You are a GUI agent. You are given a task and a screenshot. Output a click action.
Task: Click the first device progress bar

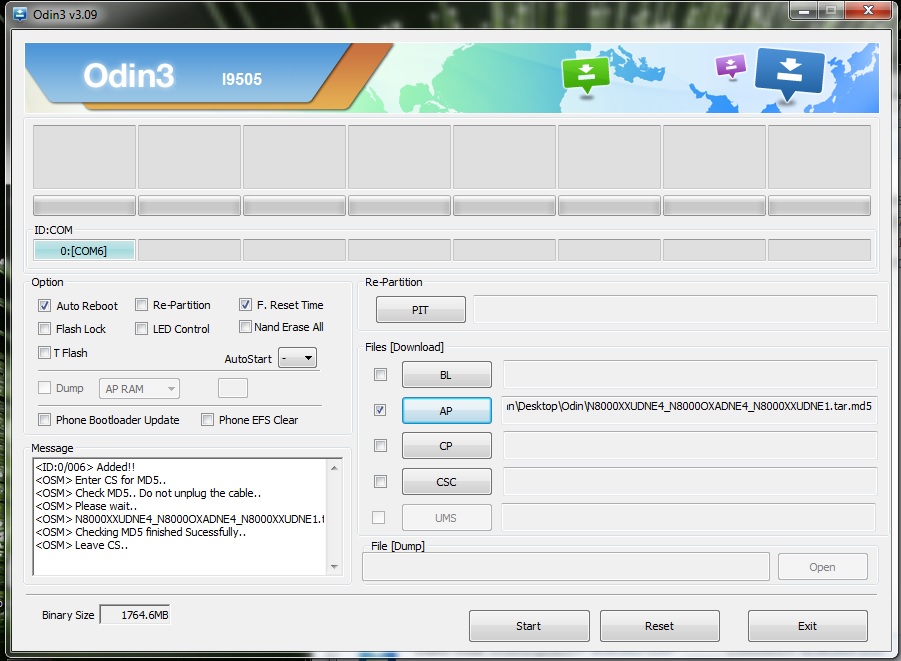(84, 206)
